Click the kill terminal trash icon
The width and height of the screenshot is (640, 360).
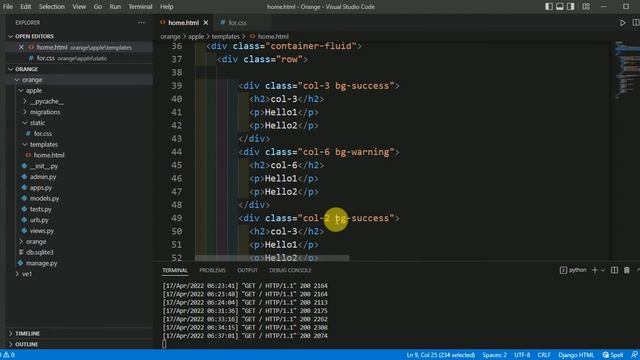click(x=627, y=270)
